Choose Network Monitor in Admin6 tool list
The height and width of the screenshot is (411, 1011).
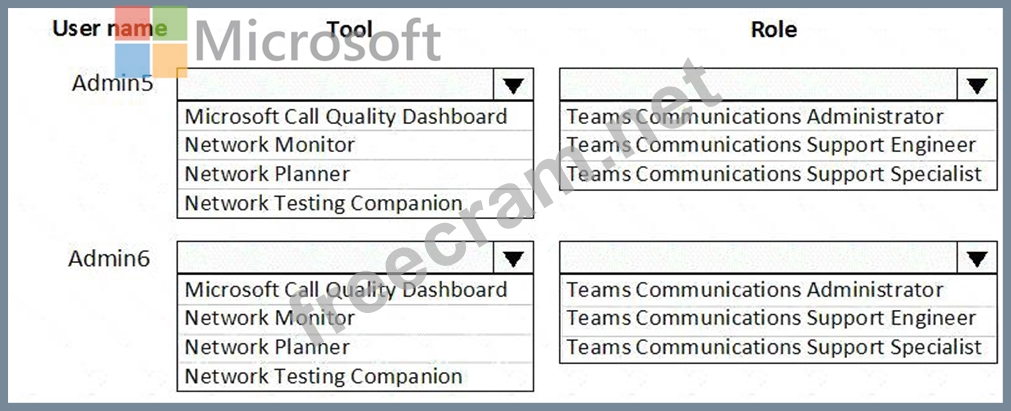270,318
